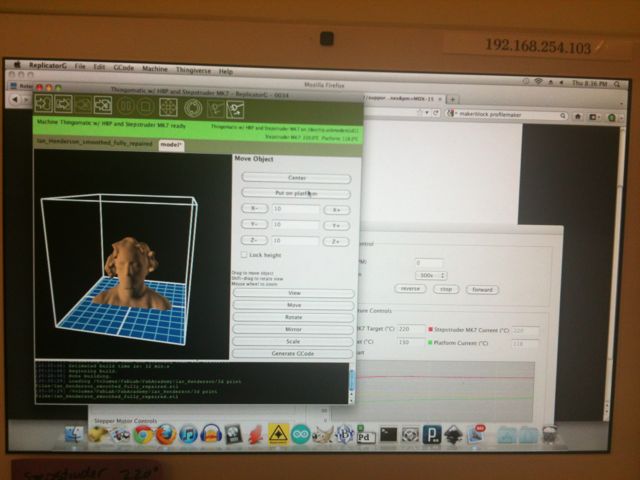Click the Connect to machine icon
The height and width of the screenshot is (480, 640).
[216, 109]
